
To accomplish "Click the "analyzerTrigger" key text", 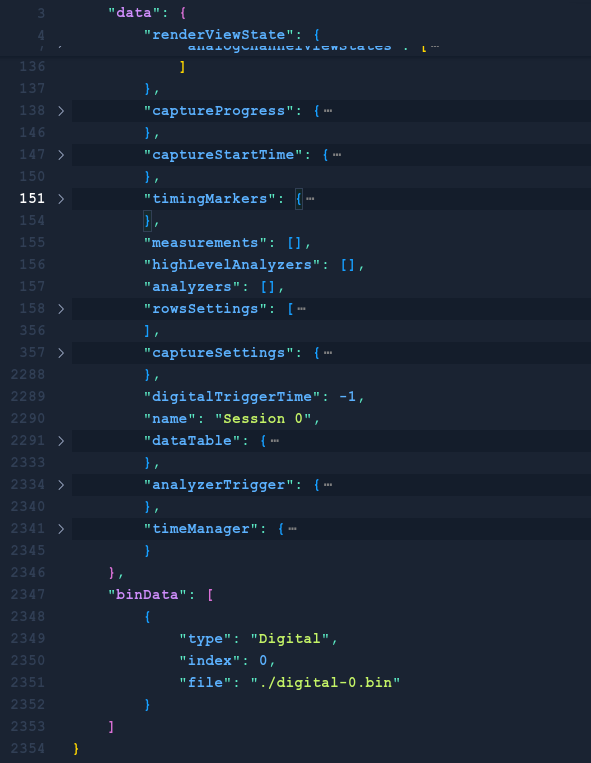I will [x=218, y=485].
